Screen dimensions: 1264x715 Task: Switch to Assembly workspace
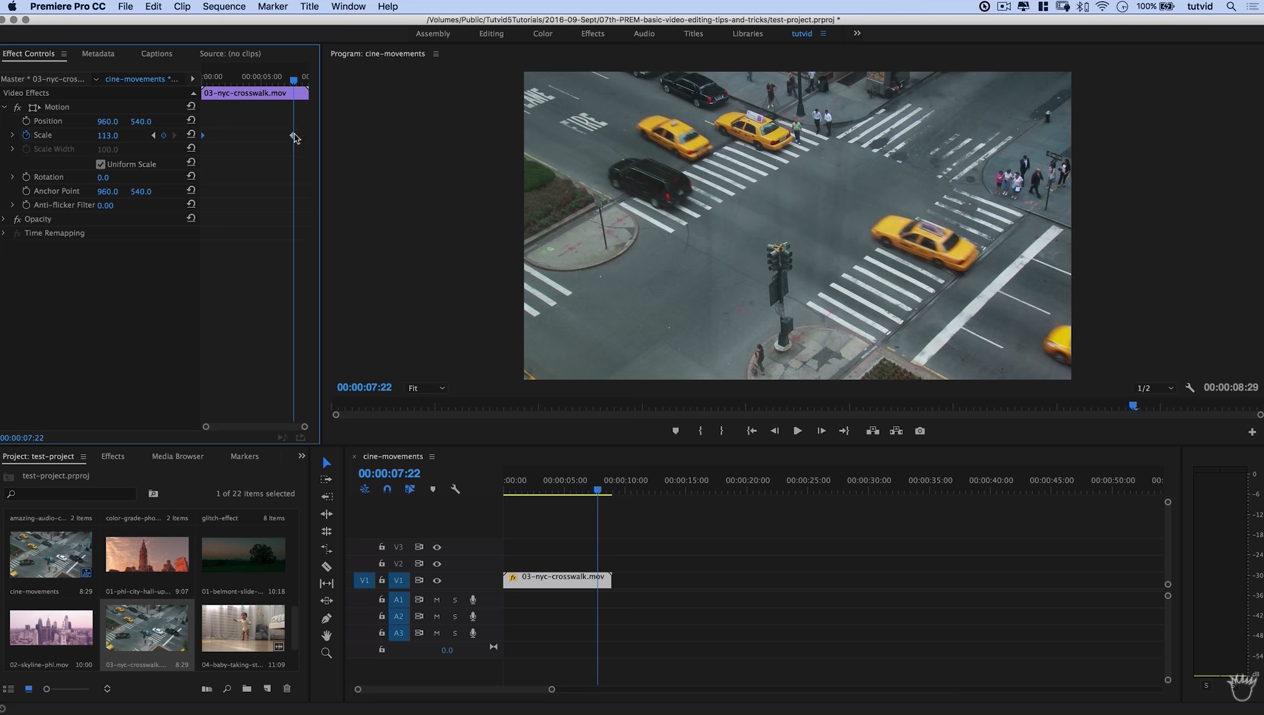click(433, 33)
